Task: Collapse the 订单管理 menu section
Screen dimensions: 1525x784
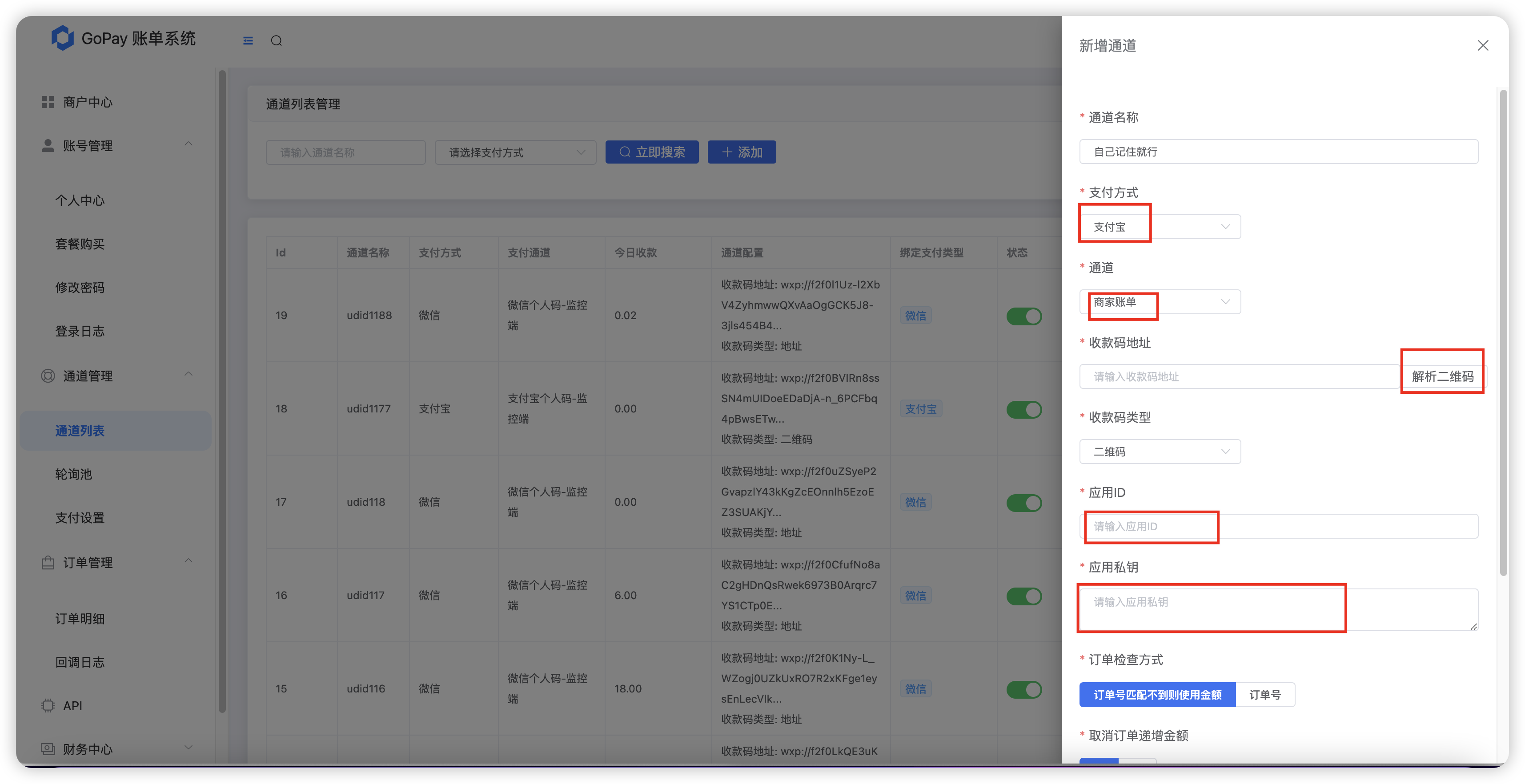Action: pos(188,561)
